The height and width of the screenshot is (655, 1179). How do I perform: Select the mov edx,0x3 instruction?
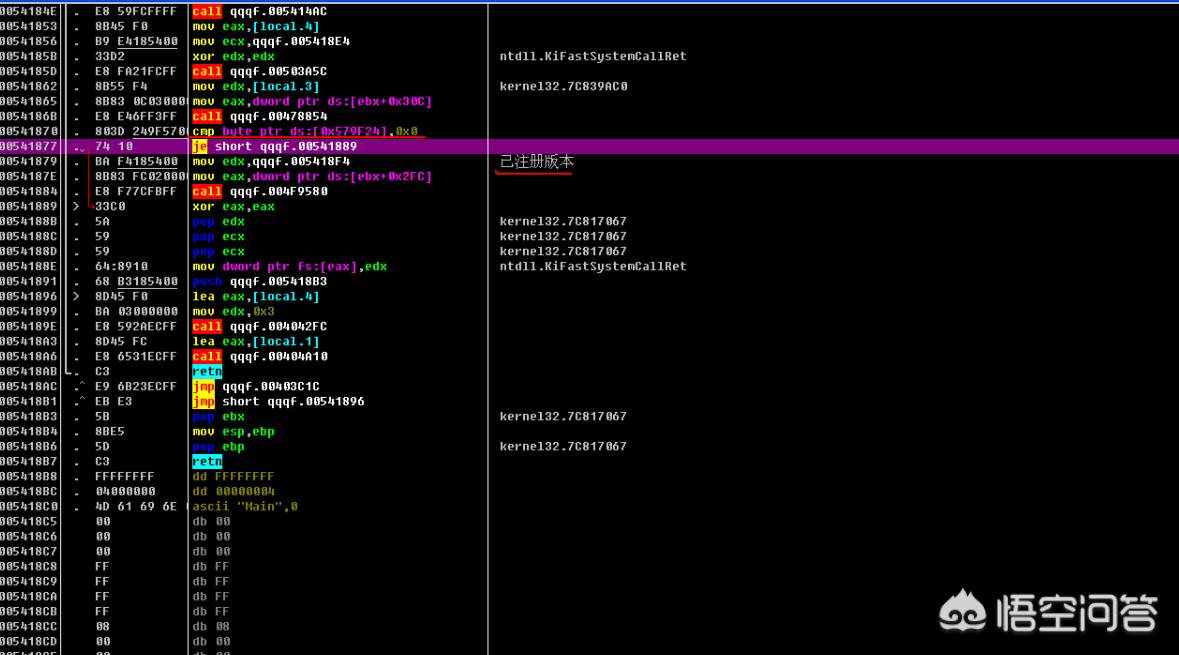pyautogui.click(x=233, y=312)
